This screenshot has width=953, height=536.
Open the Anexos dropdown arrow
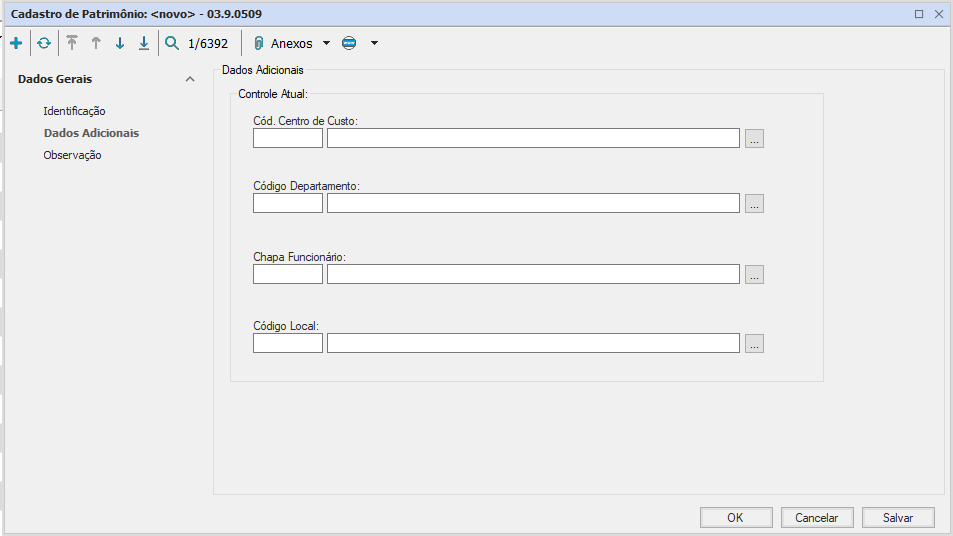(326, 44)
